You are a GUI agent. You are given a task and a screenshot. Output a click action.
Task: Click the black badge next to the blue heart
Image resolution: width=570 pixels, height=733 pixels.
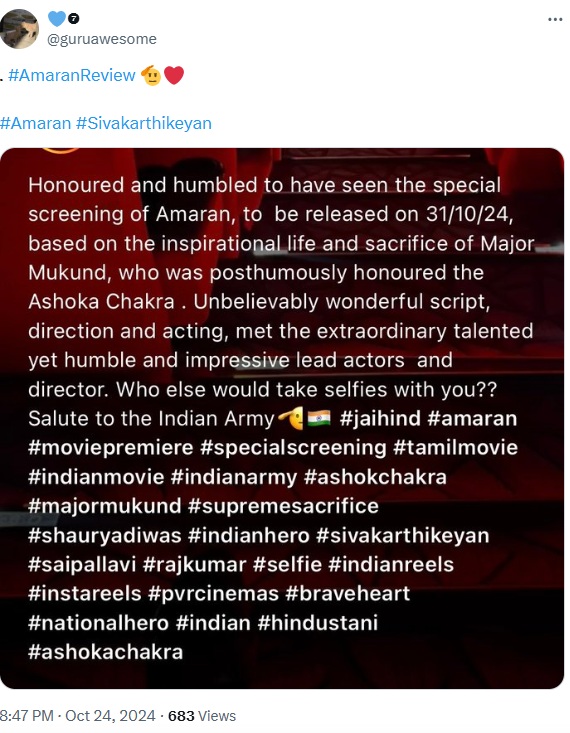click(73, 19)
